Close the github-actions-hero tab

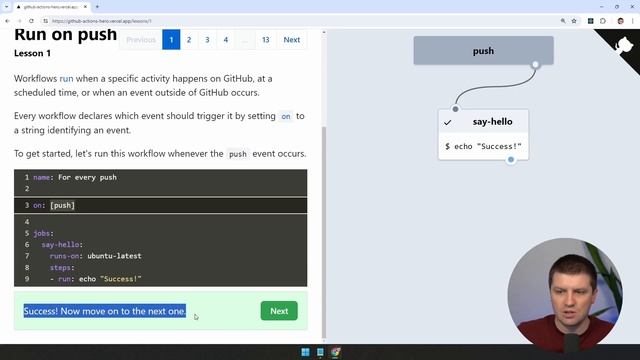click(85, 7)
